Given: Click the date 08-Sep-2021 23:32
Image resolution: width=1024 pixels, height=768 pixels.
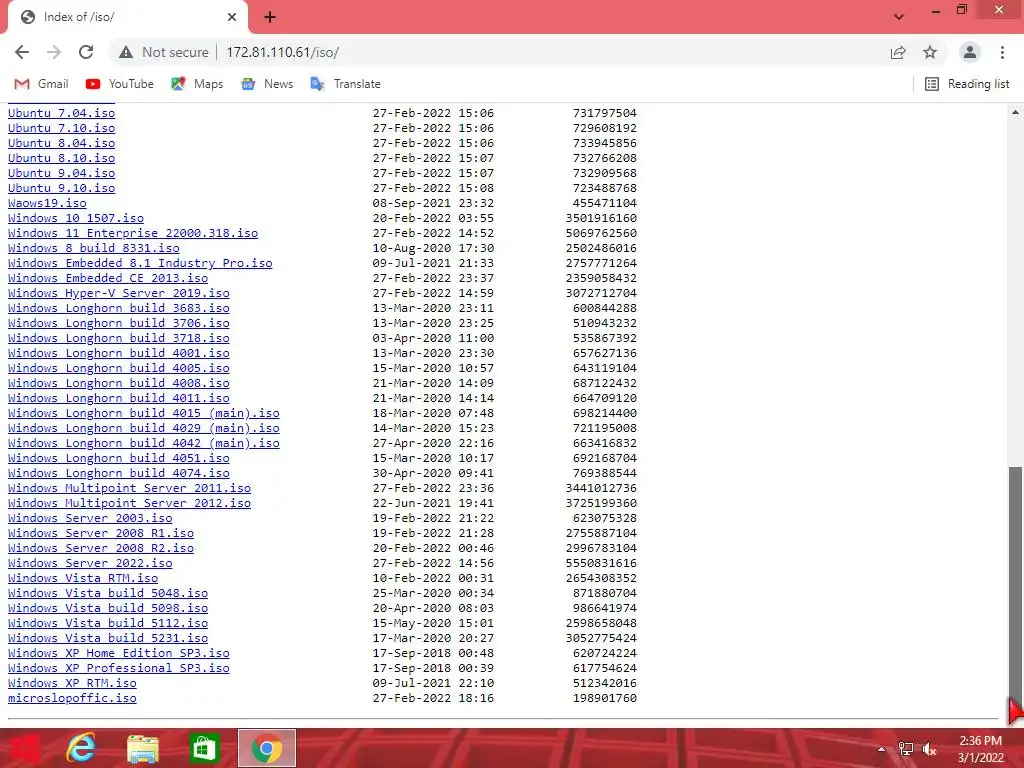Looking at the screenshot, I should tap(433, 203).
